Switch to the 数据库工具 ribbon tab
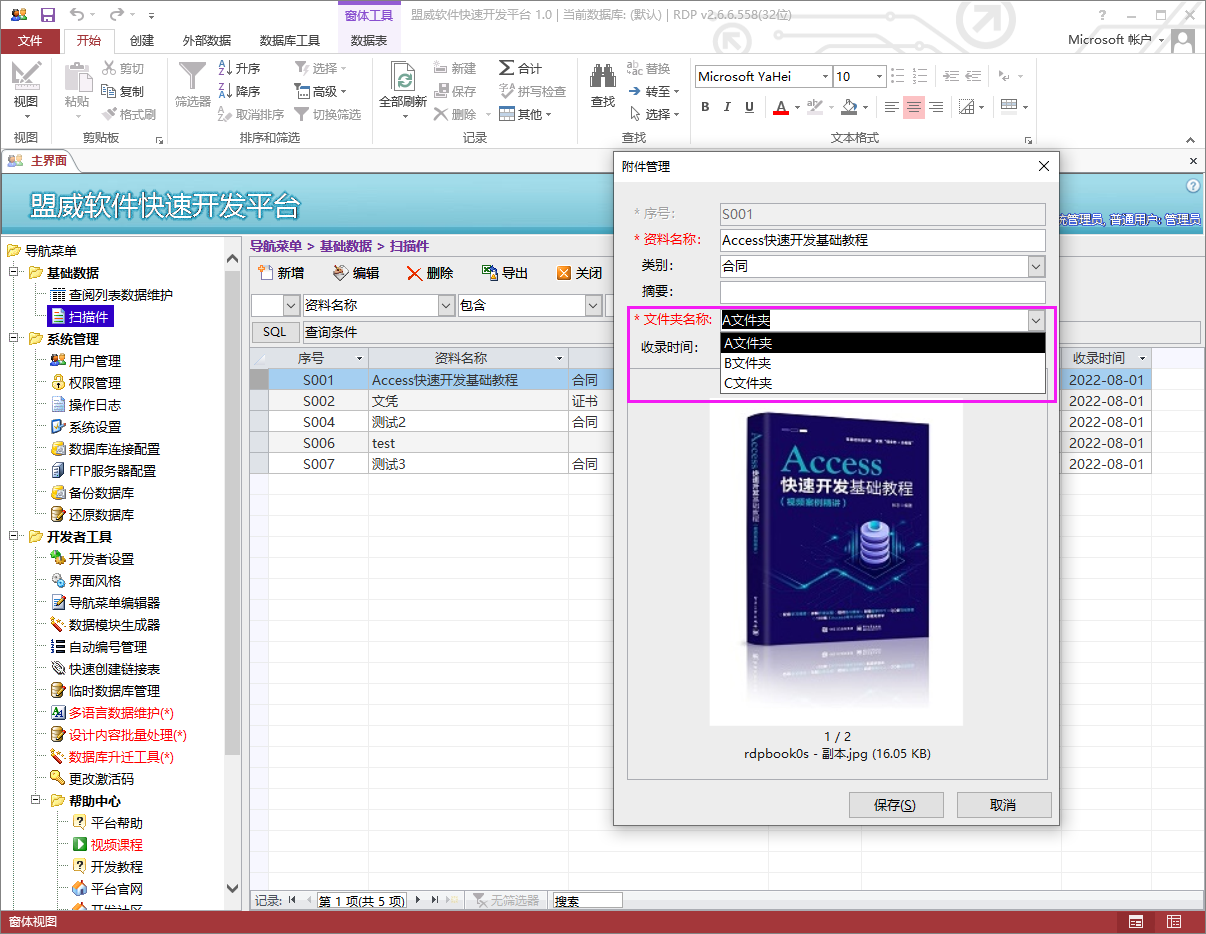 point(290,40)
